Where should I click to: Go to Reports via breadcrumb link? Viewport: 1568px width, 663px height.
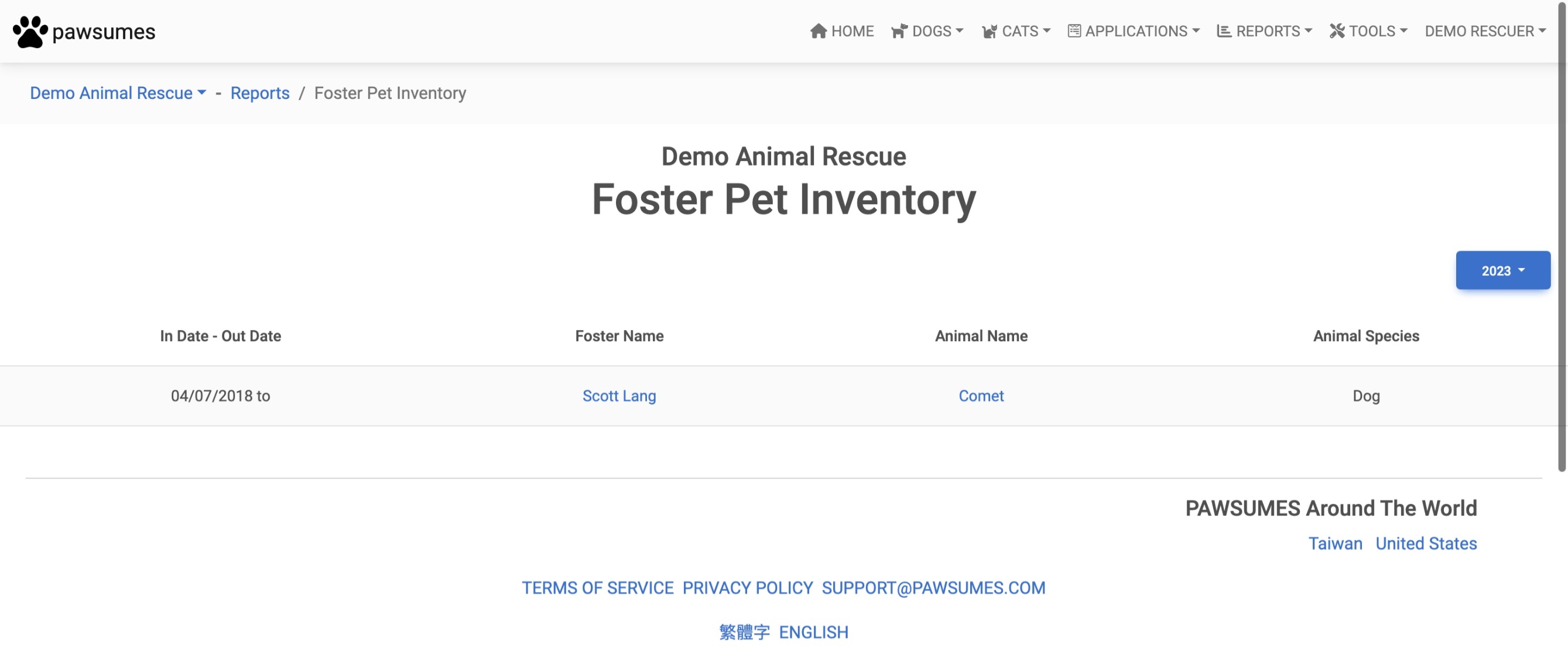pyautogui.click(x=259, y=93)
